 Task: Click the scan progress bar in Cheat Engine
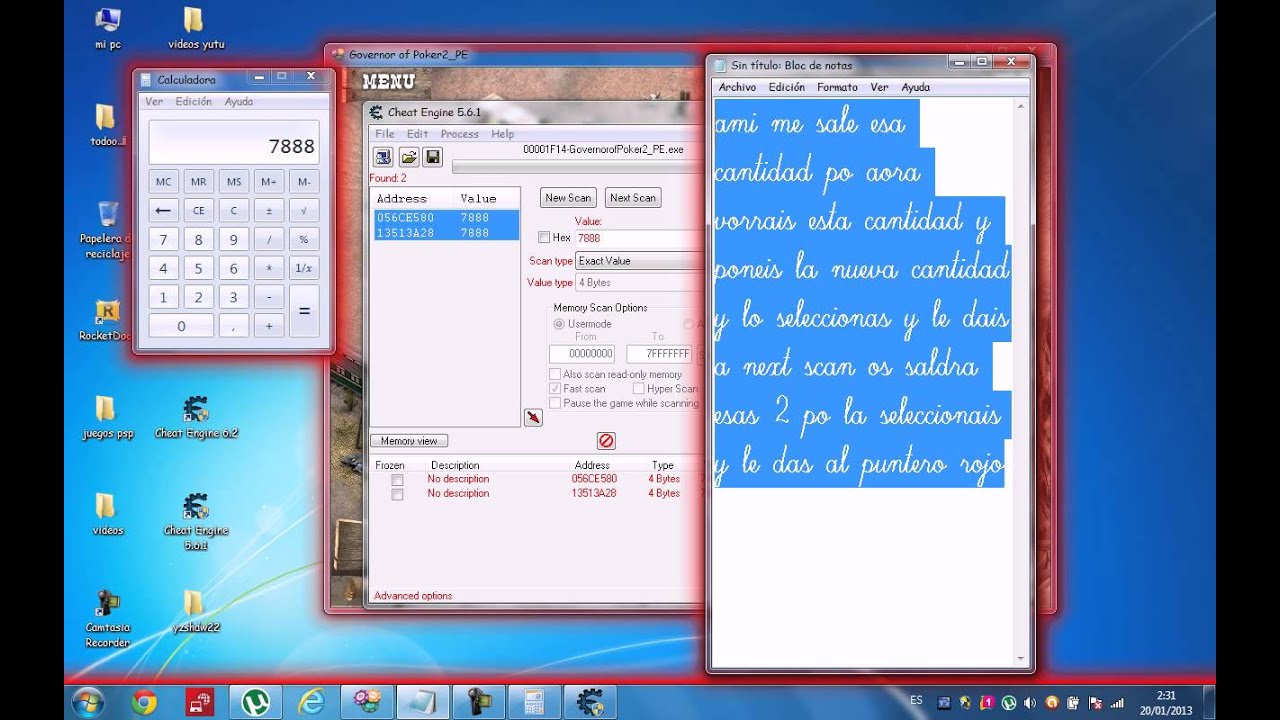coord(578,166)
